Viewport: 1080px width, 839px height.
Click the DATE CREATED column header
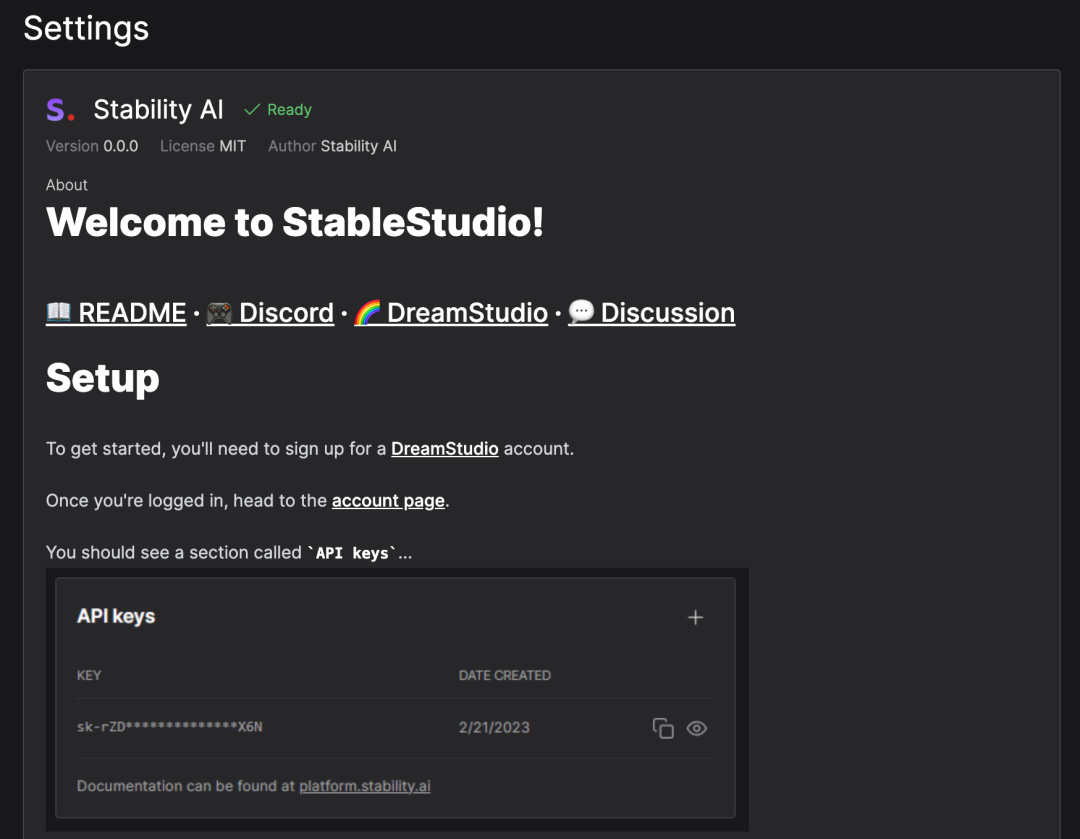point(505,675)
